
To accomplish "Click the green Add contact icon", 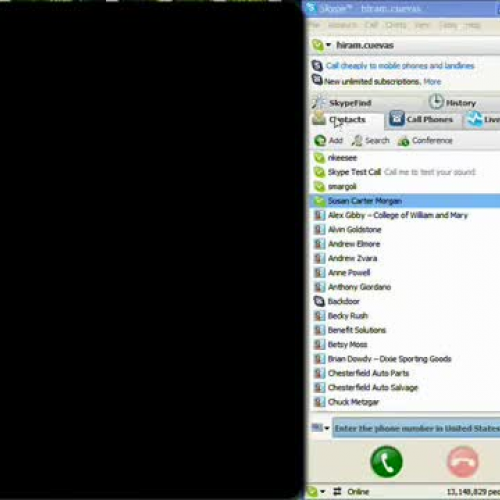I will [320, 141].
